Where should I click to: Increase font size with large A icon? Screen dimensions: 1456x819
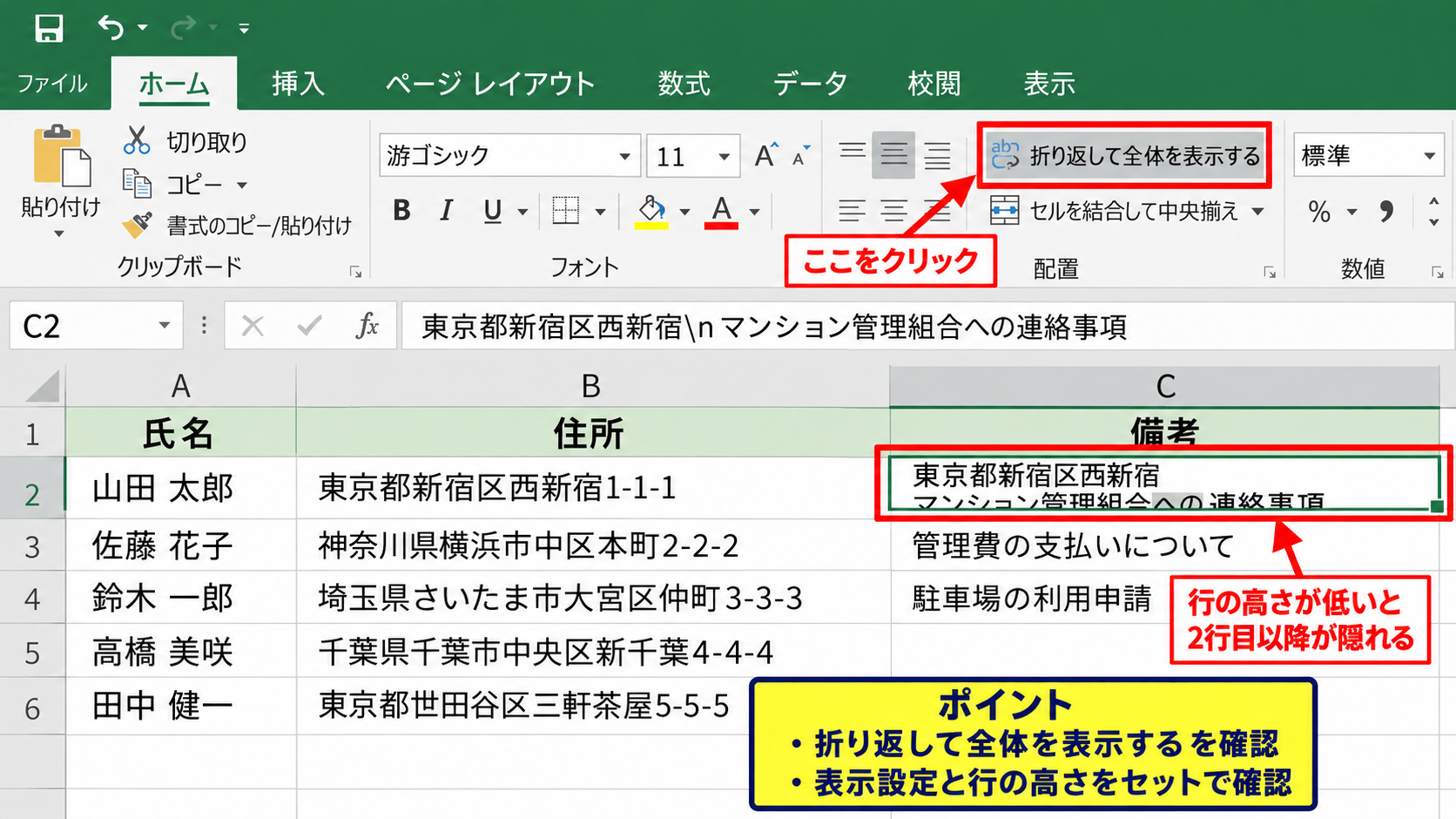[765, 155]
